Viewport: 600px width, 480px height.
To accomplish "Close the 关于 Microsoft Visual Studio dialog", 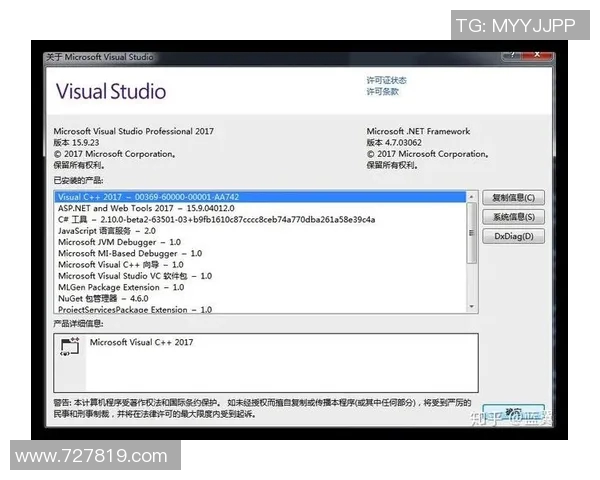I will point(537,55).
